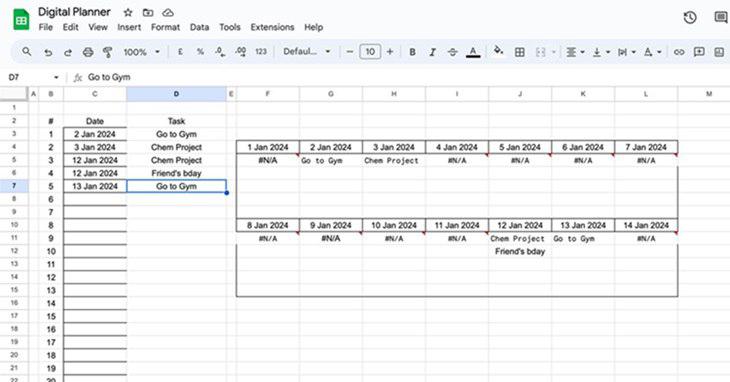Print the spreadsheet
The width and height of the screenshot is (730, 382).
[x=88, y=52]
